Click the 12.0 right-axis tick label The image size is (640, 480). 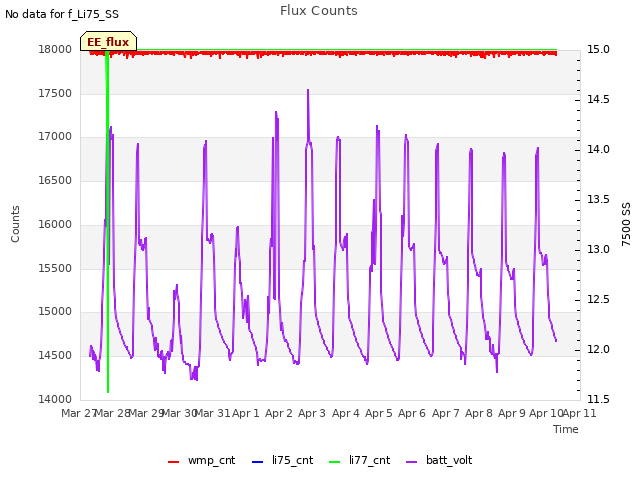point(598,350)
